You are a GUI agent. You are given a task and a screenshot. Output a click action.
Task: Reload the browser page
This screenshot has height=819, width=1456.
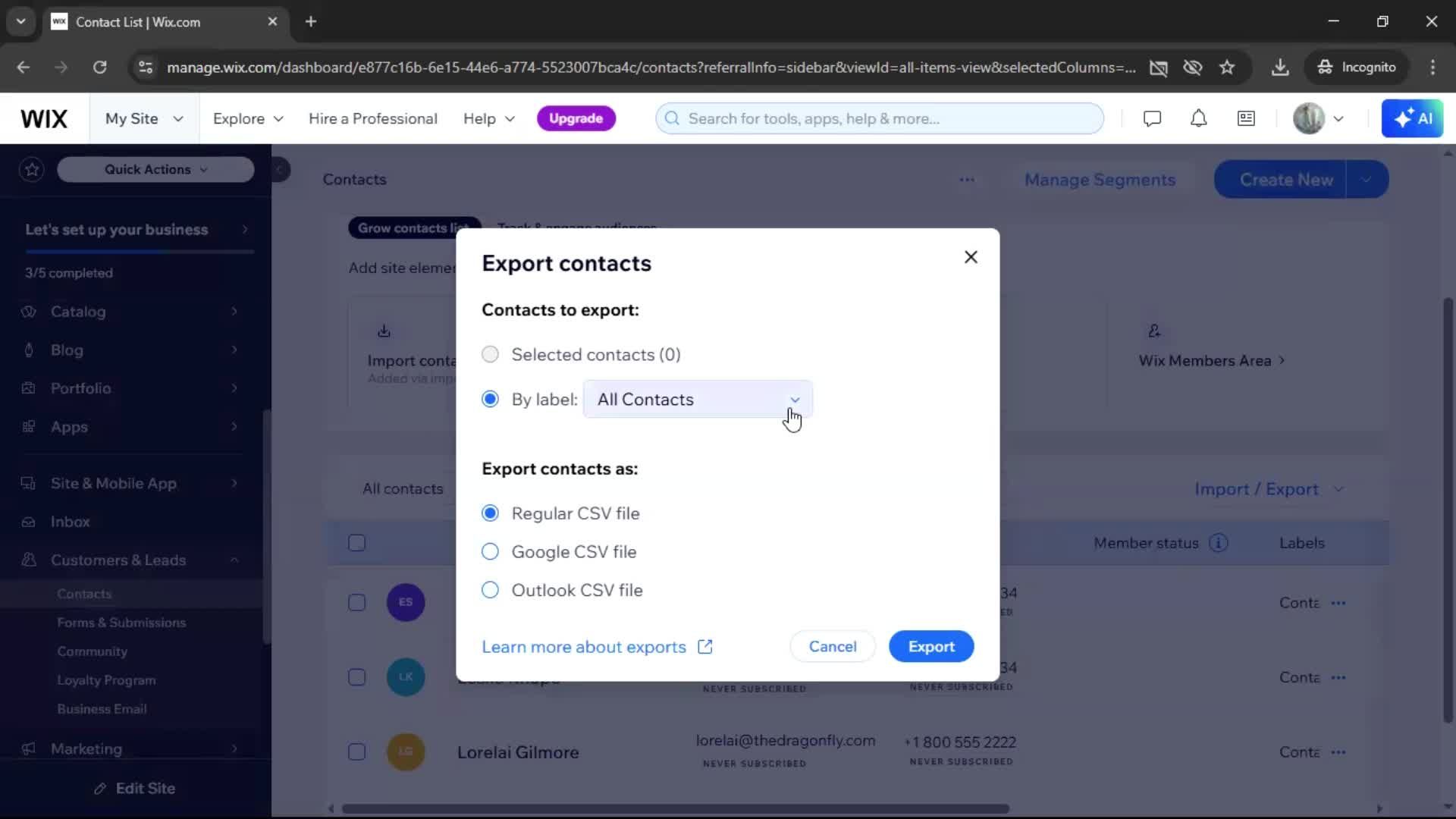pyautogui.click(x=99, y=67)
